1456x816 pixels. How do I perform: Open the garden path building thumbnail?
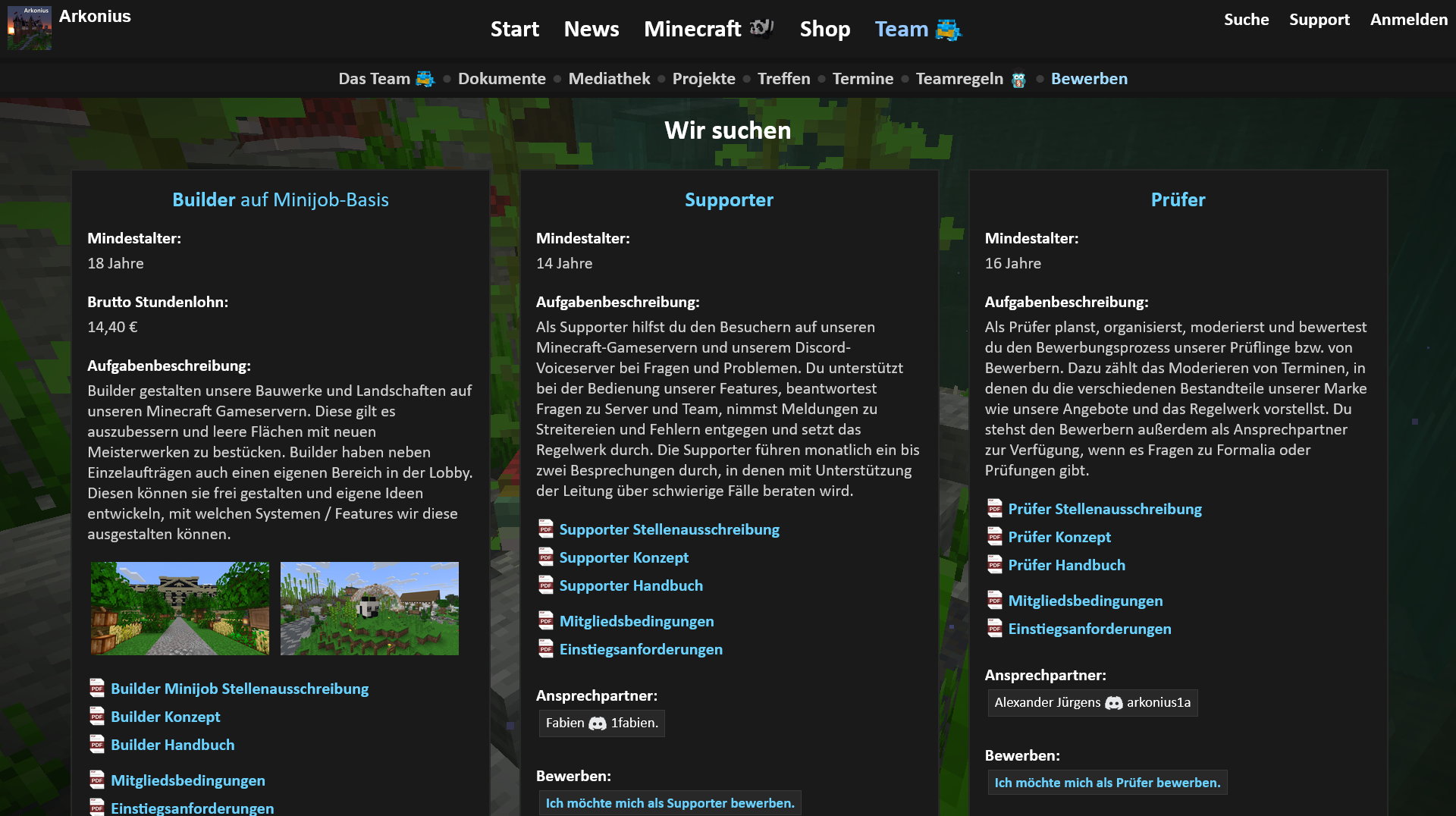point(180,608)
